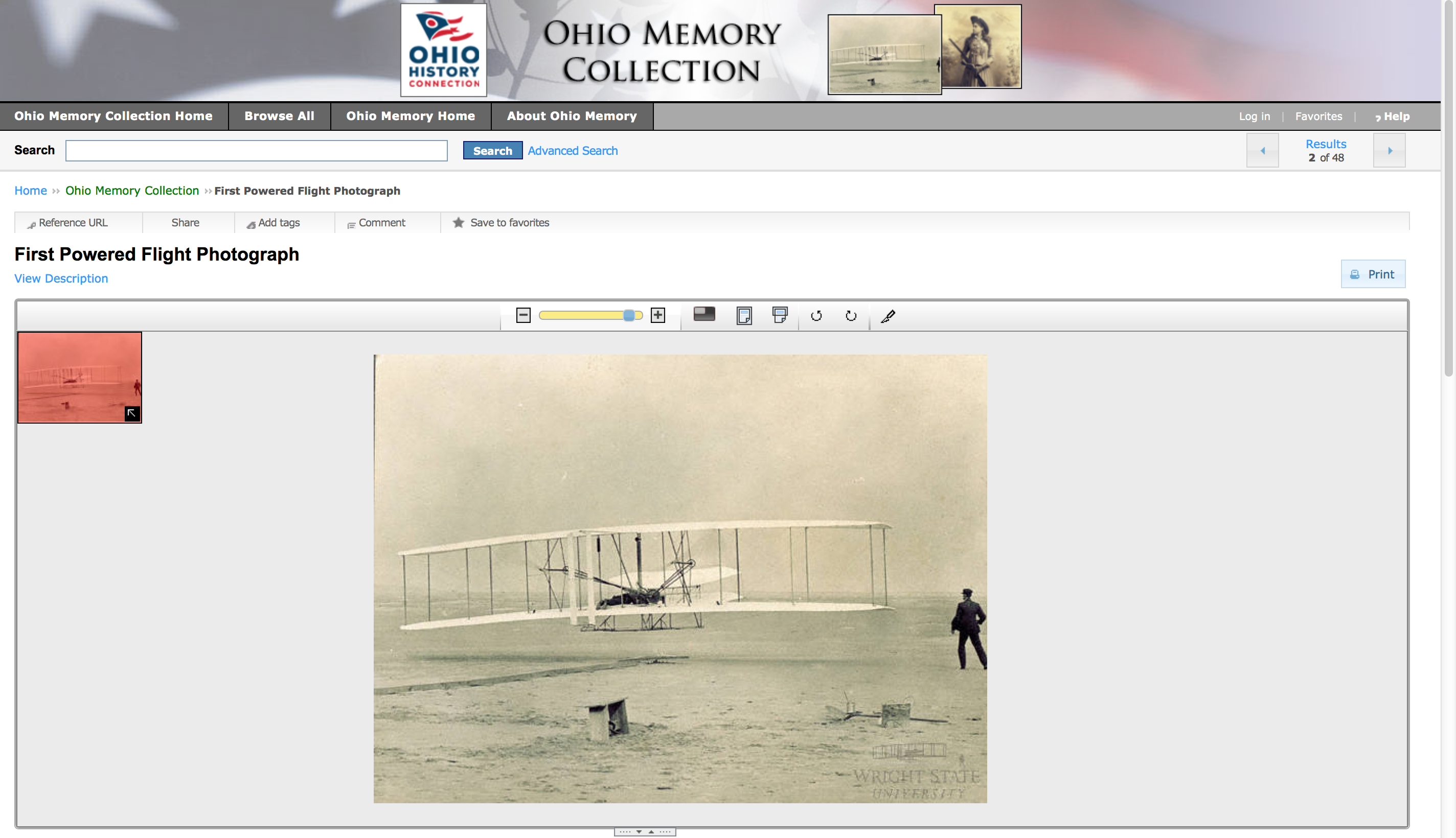Open the Browse All menu item
The width and height of the screenshot is (1456, 838).
pos(279,117)
